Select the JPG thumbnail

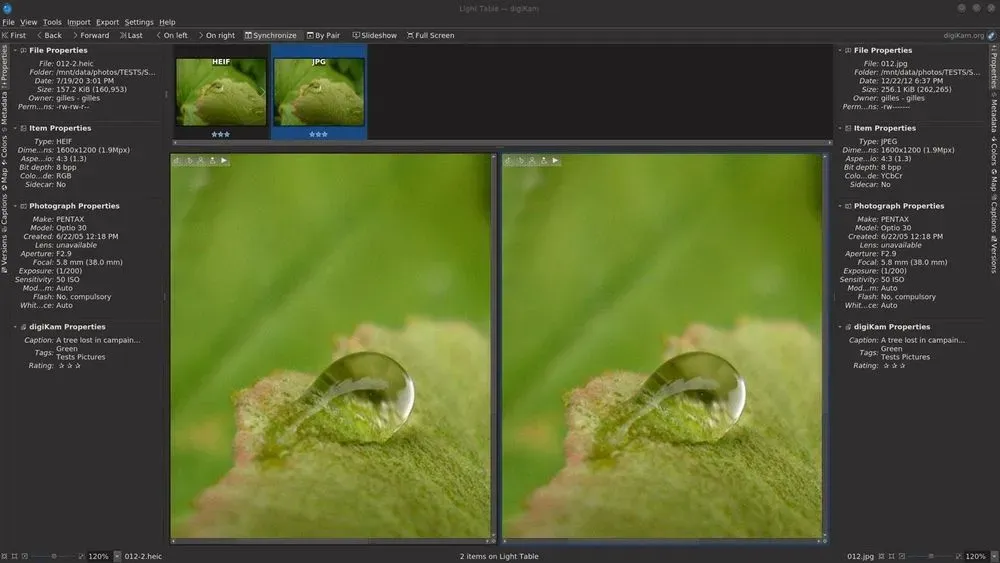pos(319,92)
